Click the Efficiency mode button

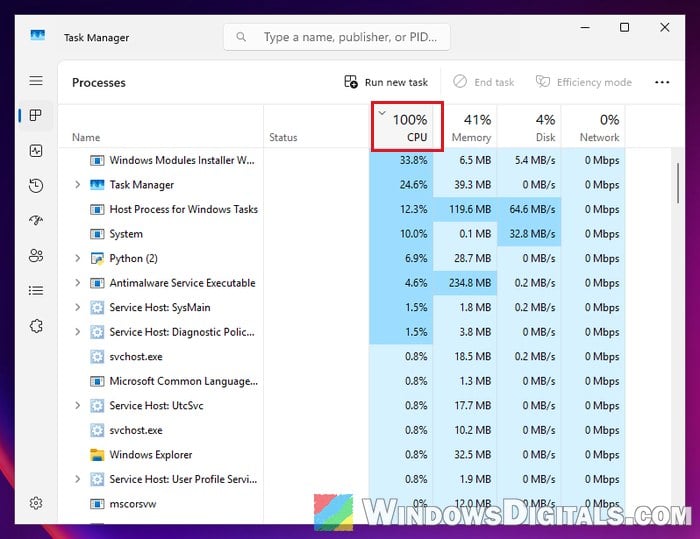(583, 82)
